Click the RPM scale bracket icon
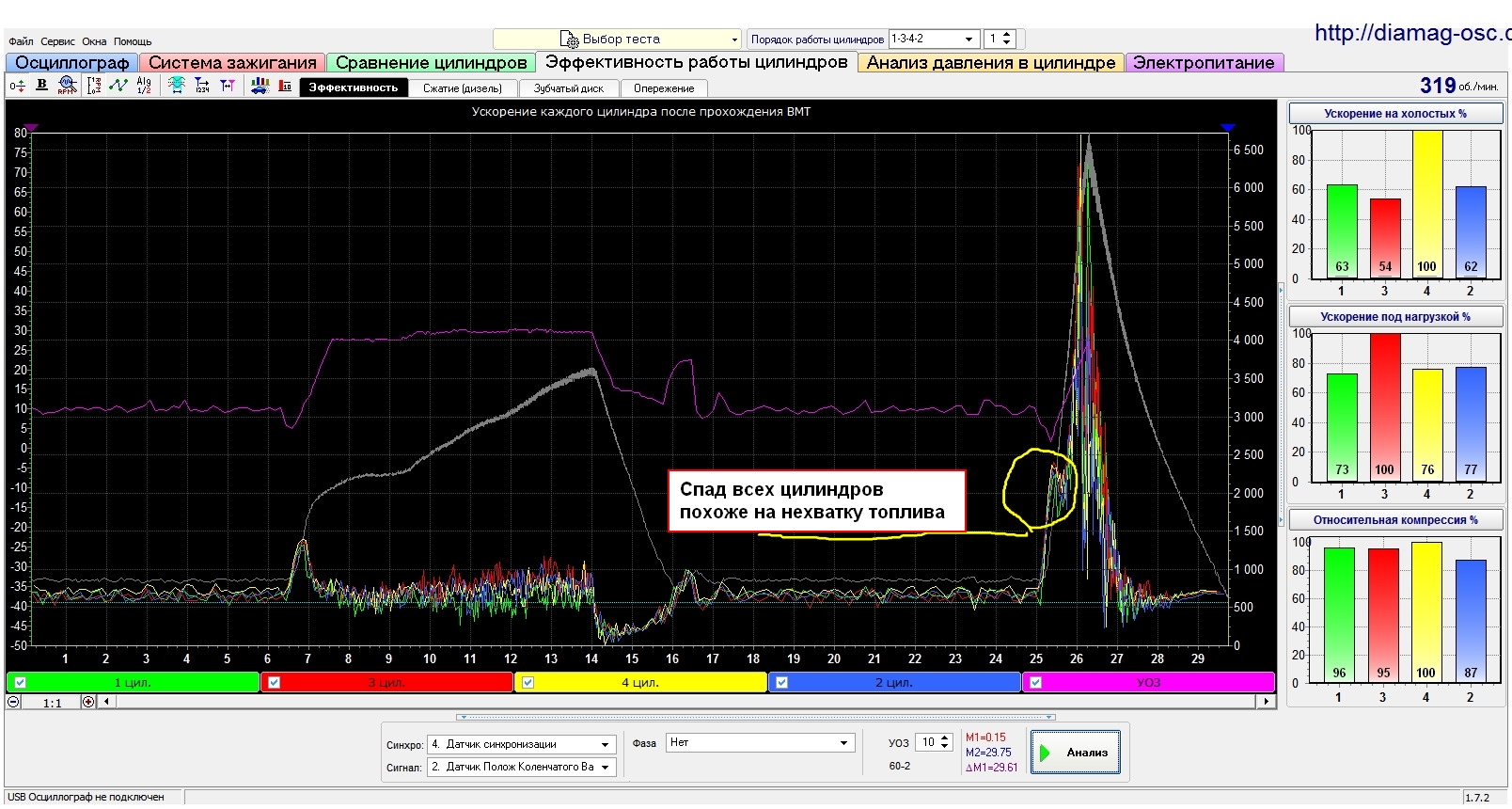The image size is (1512, 809). pos(94,86)
